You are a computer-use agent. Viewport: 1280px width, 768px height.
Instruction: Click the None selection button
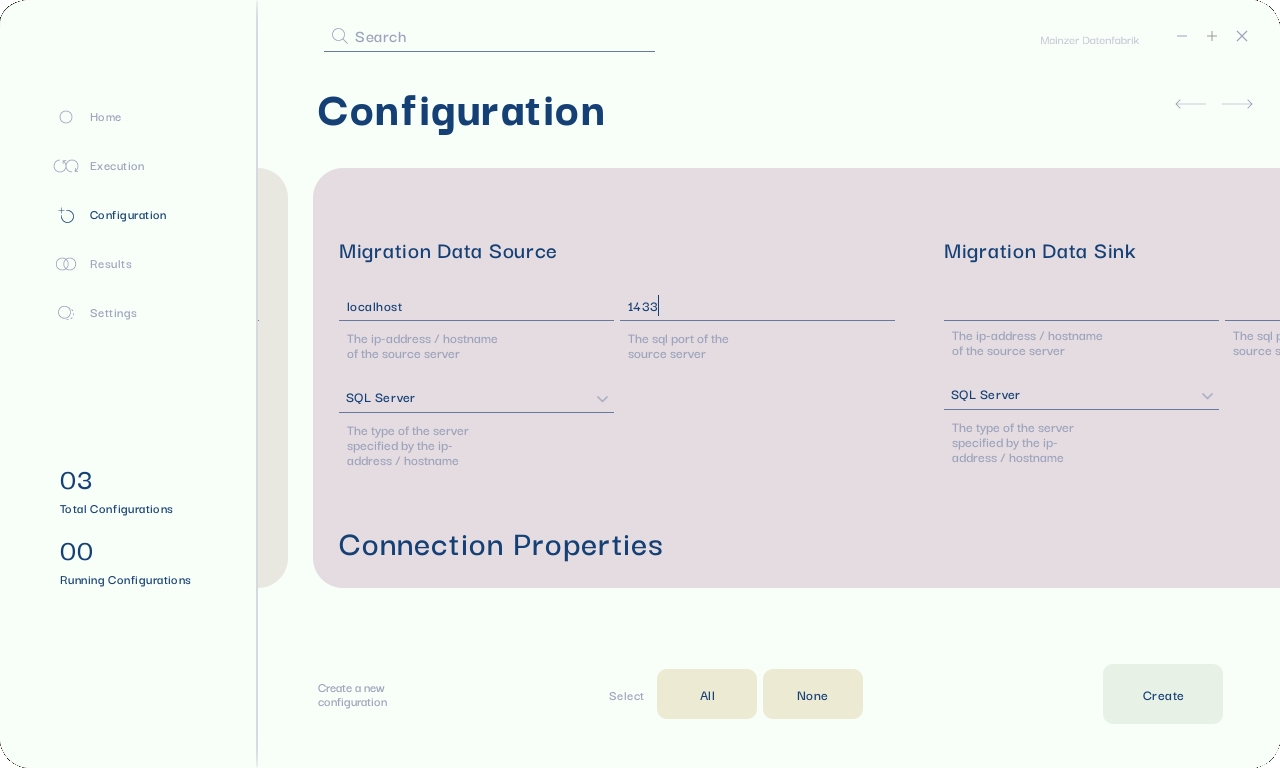[813, 694]
